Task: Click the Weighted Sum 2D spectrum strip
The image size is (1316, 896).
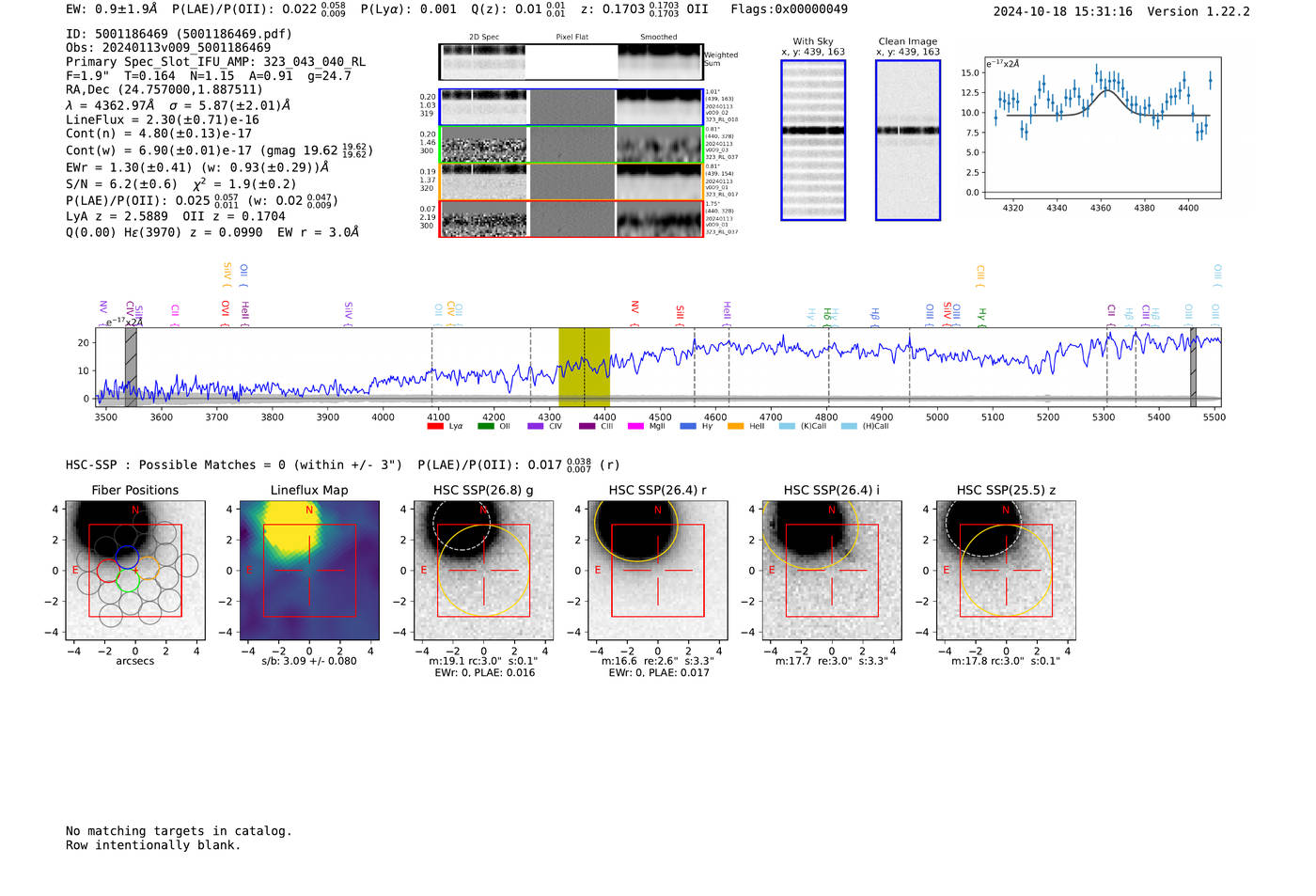Action: 571,62
